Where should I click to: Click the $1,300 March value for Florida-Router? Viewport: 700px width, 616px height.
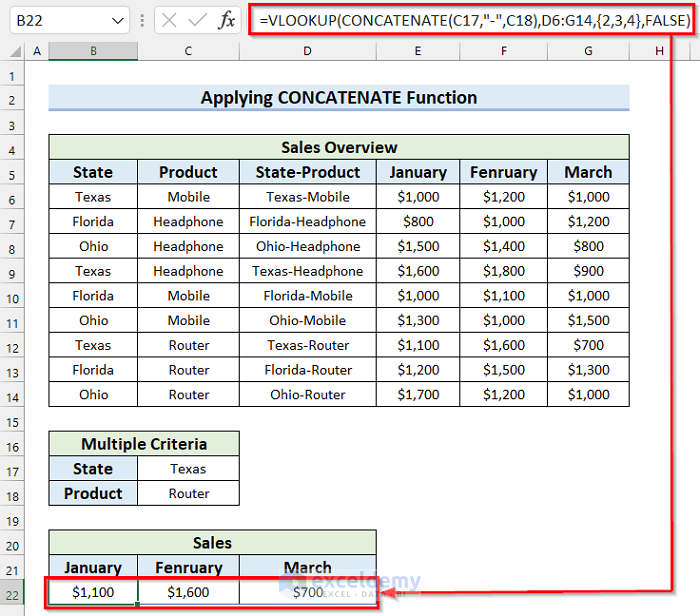(x=588, y=370)
